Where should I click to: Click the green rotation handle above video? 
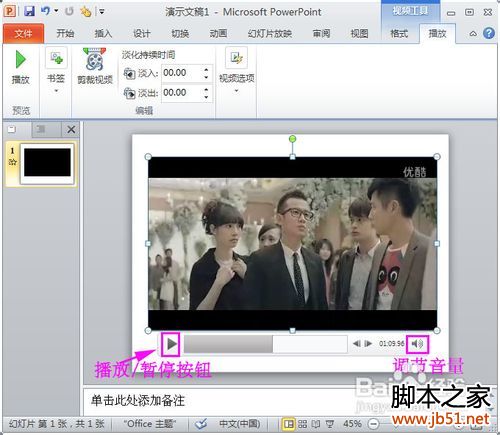(292, 139)
